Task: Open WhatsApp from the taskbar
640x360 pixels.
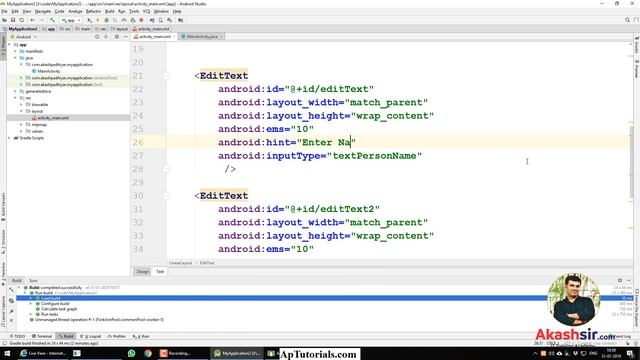Action: (131, 353)
